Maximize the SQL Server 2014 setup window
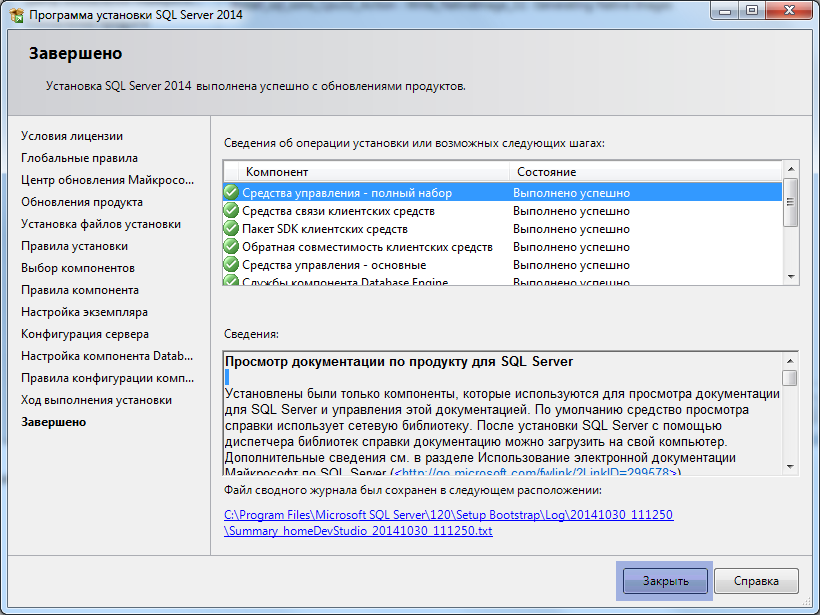This screenshot has height=615, width=820. (x=751, y=10)
